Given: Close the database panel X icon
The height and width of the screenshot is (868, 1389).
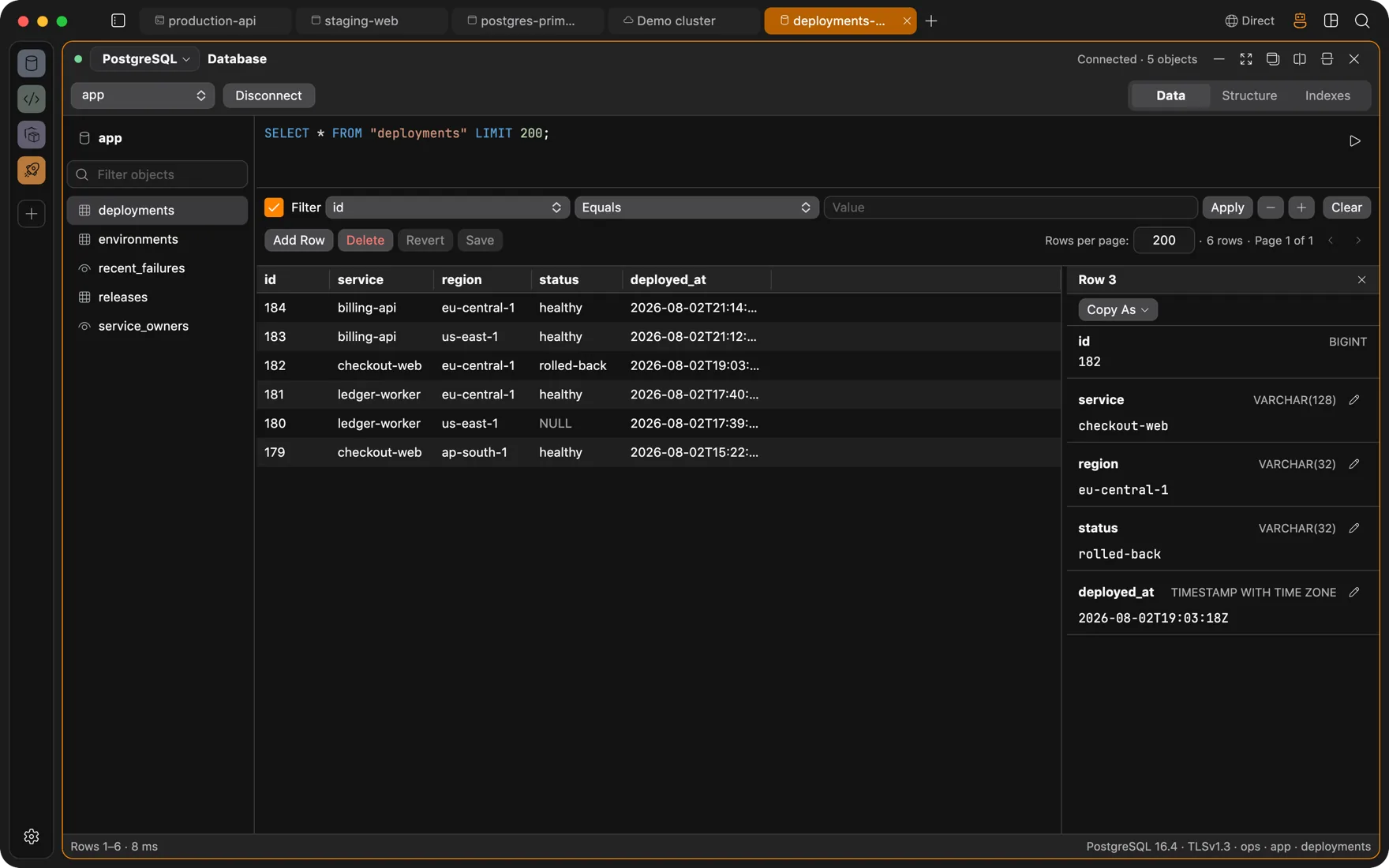Looking at the screenshot, I should [1354, 59].
